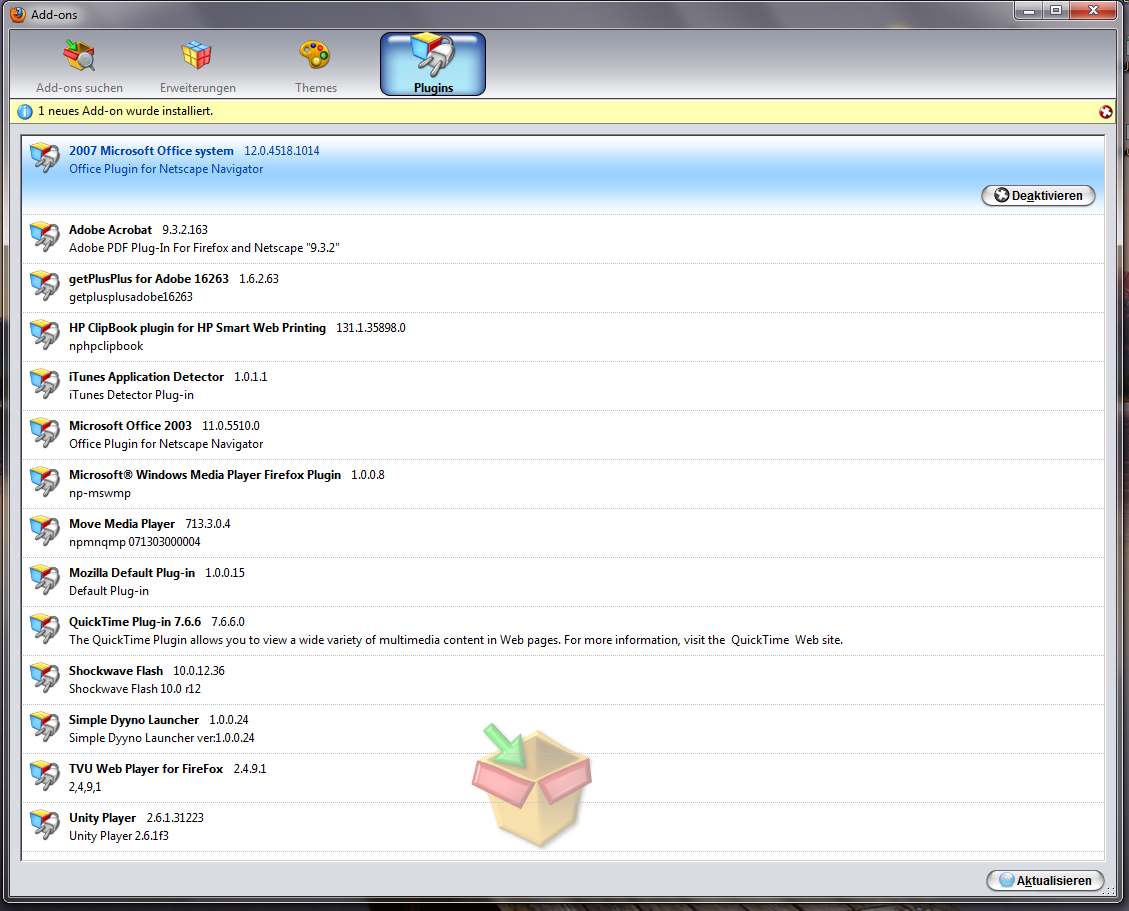Screen dimensions: 1129x911
Task: Select the Mozilla Default Plug-in entry
Action: pos(563,582)
